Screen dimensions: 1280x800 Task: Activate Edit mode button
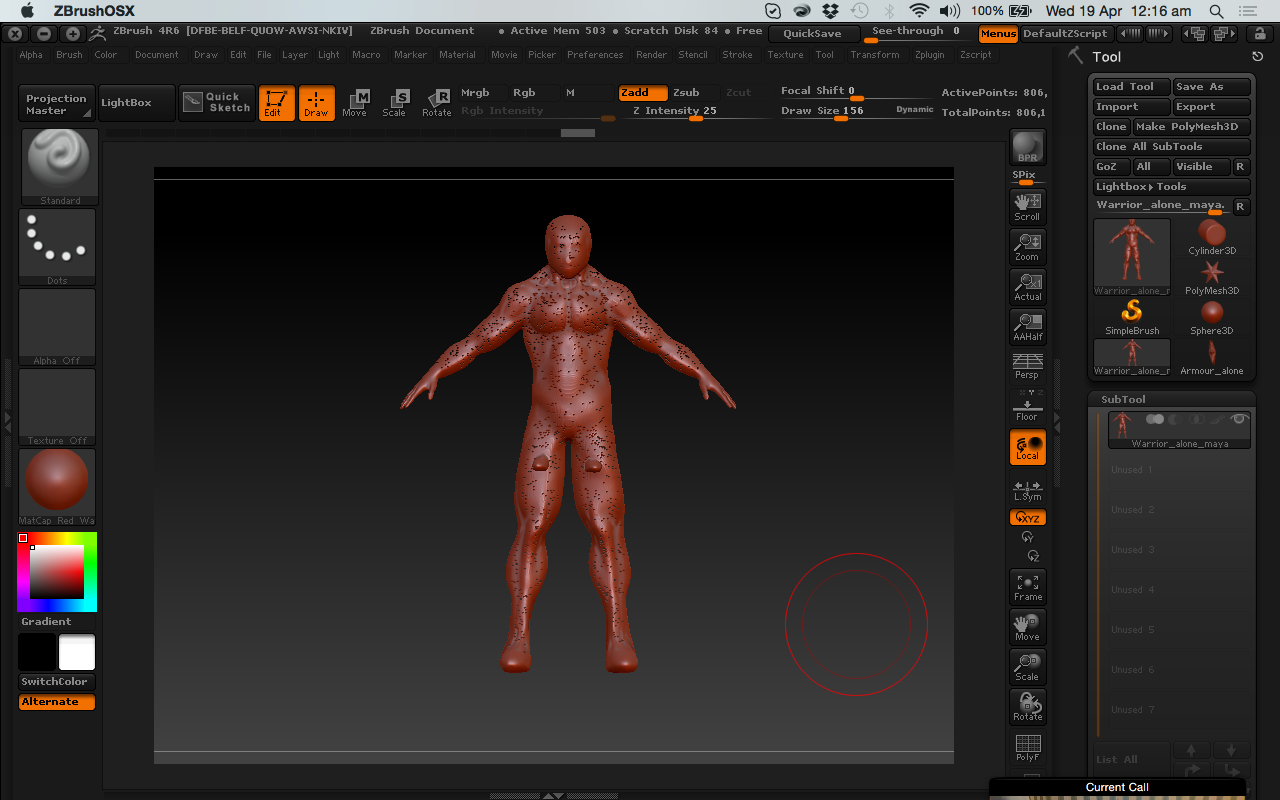coord(276,103)
